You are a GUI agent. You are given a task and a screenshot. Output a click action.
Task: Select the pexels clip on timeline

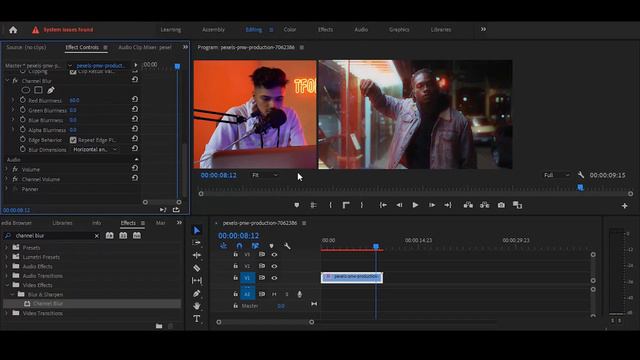coord(352,277)
